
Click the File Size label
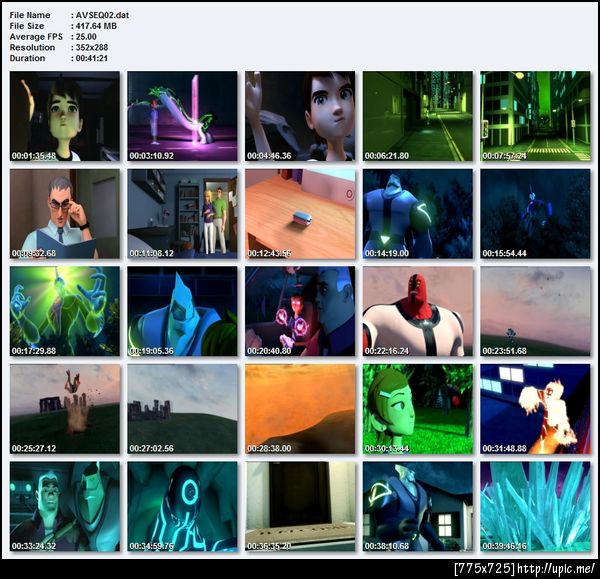27,26
